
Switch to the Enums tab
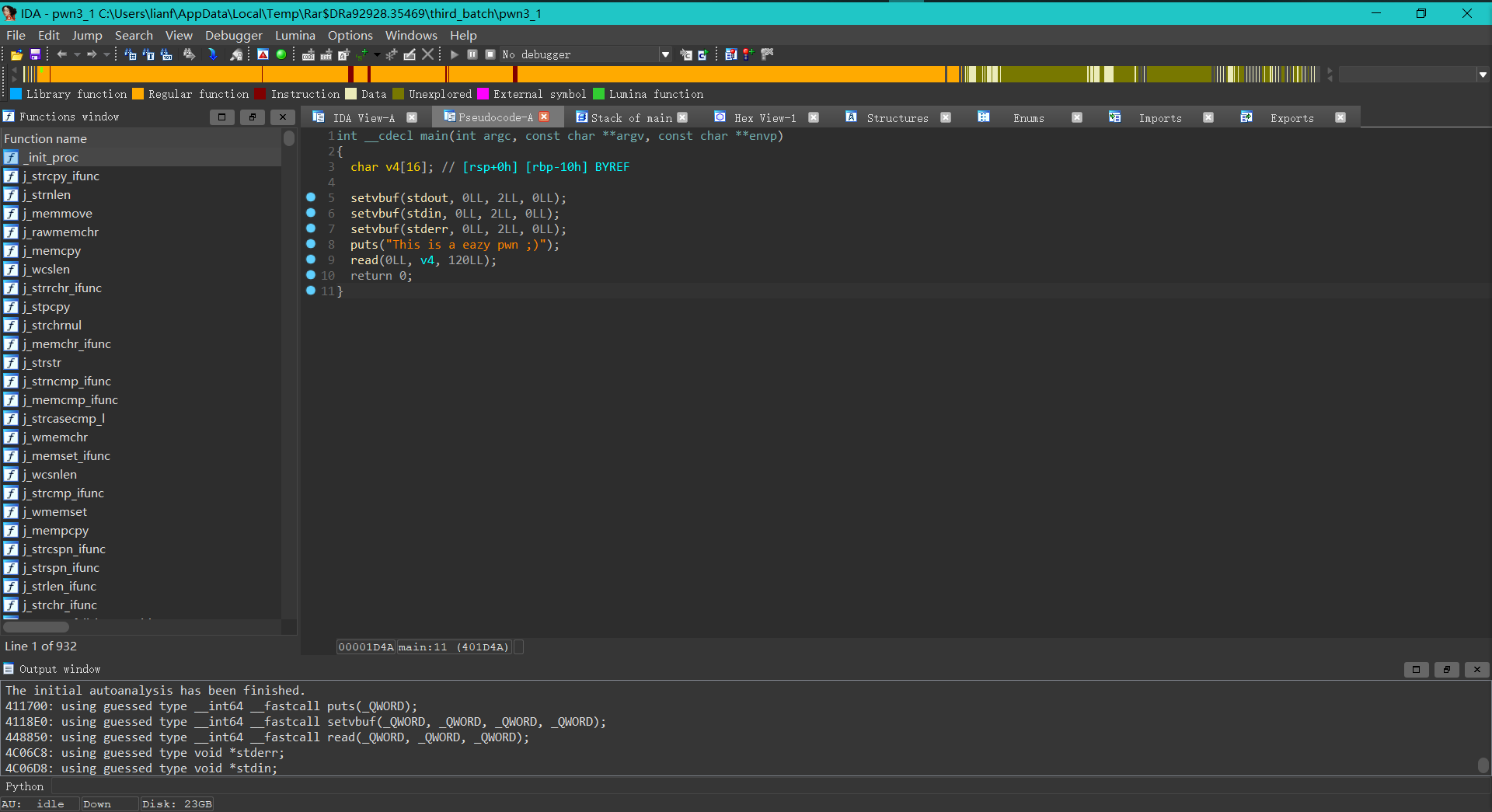click(1028, 117)
